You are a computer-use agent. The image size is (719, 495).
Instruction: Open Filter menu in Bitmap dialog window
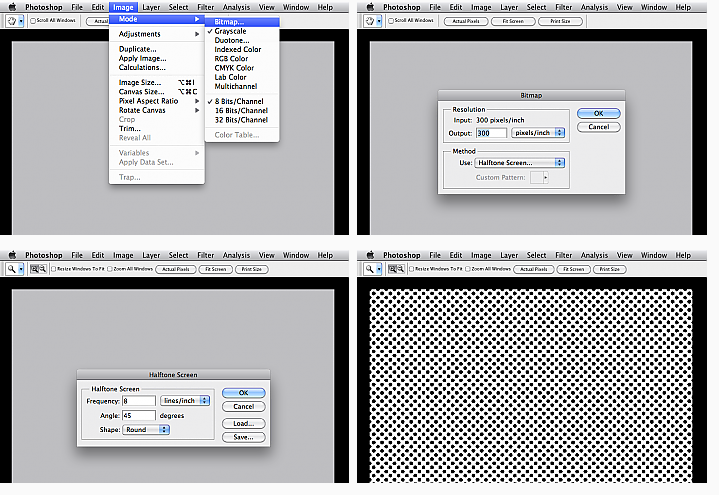(x=564, y=7)
